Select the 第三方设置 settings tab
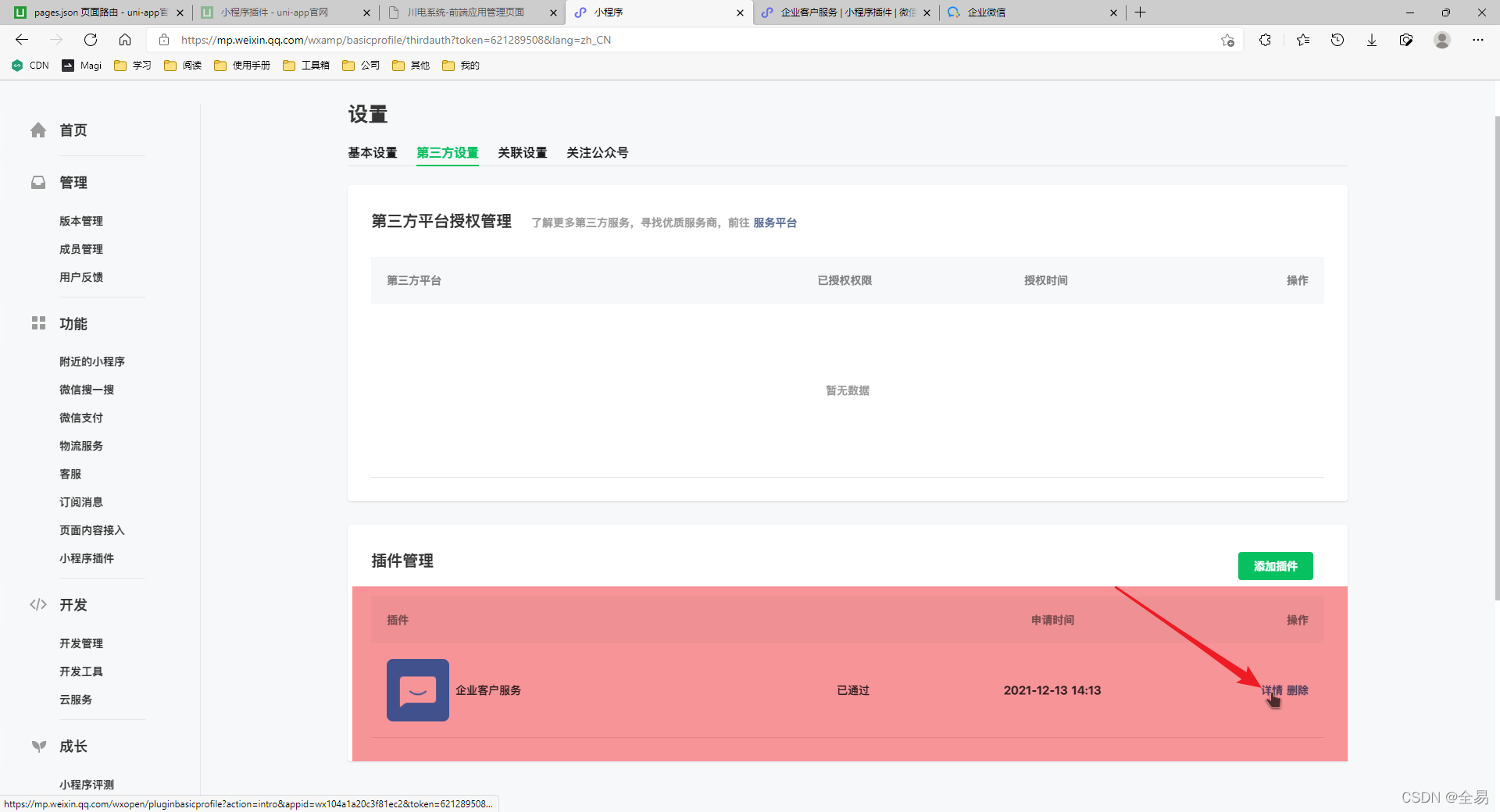 [448, 153]
